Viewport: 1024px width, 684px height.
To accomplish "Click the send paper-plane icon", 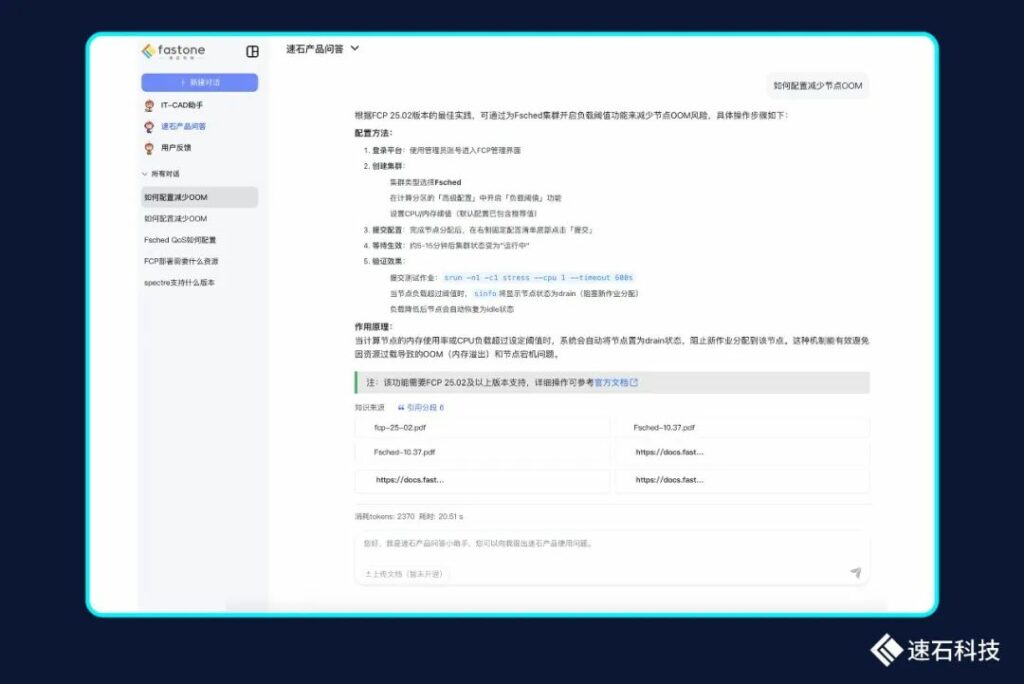I will [x=855, y=572].
